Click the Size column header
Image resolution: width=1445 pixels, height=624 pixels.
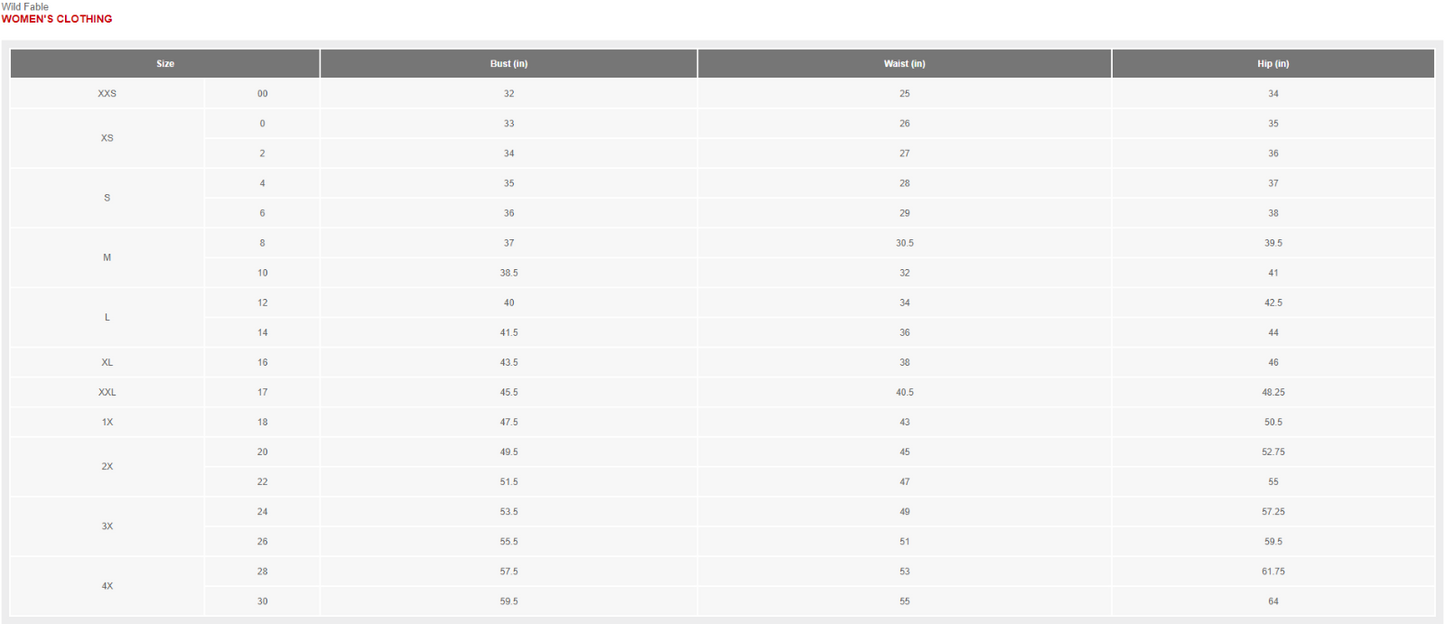pos(165,64)
